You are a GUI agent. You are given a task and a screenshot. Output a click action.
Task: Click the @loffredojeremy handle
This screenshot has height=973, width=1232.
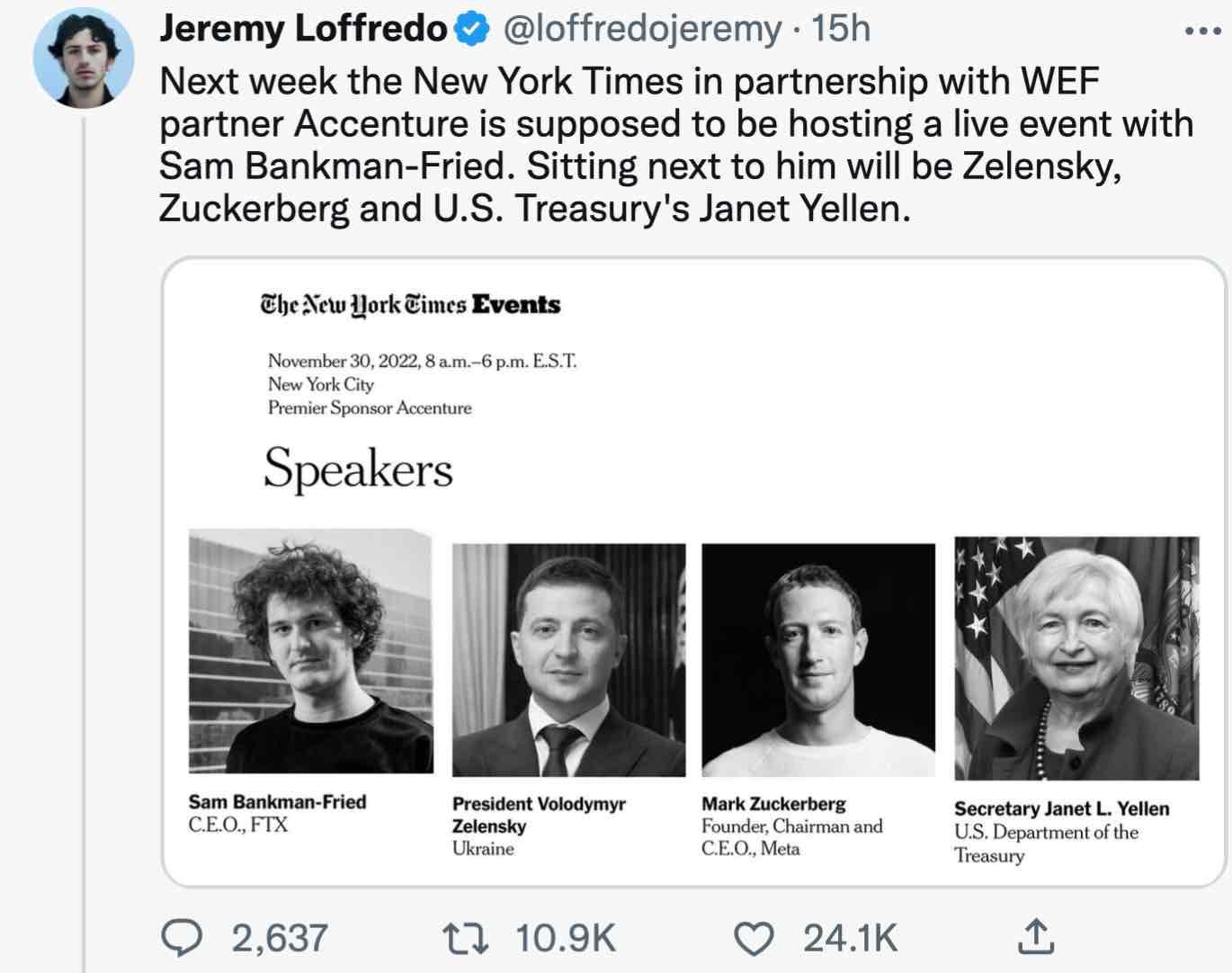pyautogui.click(x=644, y=30)
